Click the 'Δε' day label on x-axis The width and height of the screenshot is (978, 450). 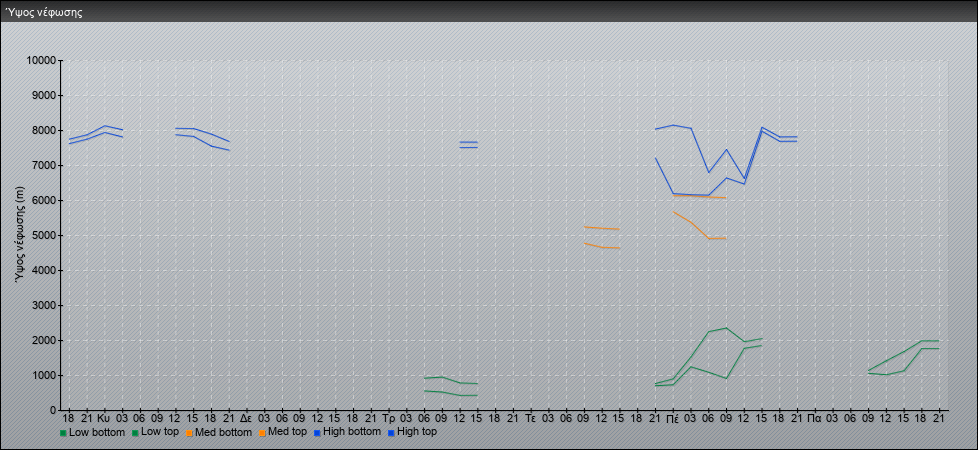pyautogui.click(x=246, y=417)
